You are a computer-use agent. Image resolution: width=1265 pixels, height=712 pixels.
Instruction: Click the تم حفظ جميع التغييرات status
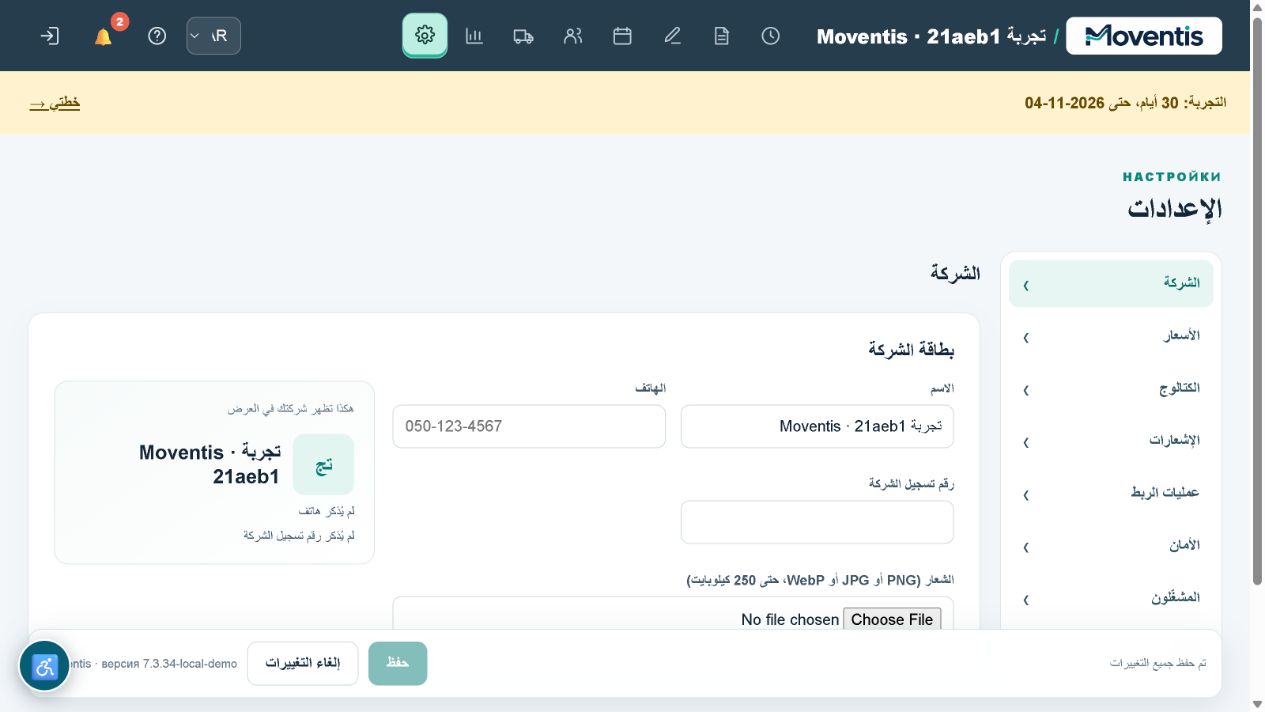1158,663
